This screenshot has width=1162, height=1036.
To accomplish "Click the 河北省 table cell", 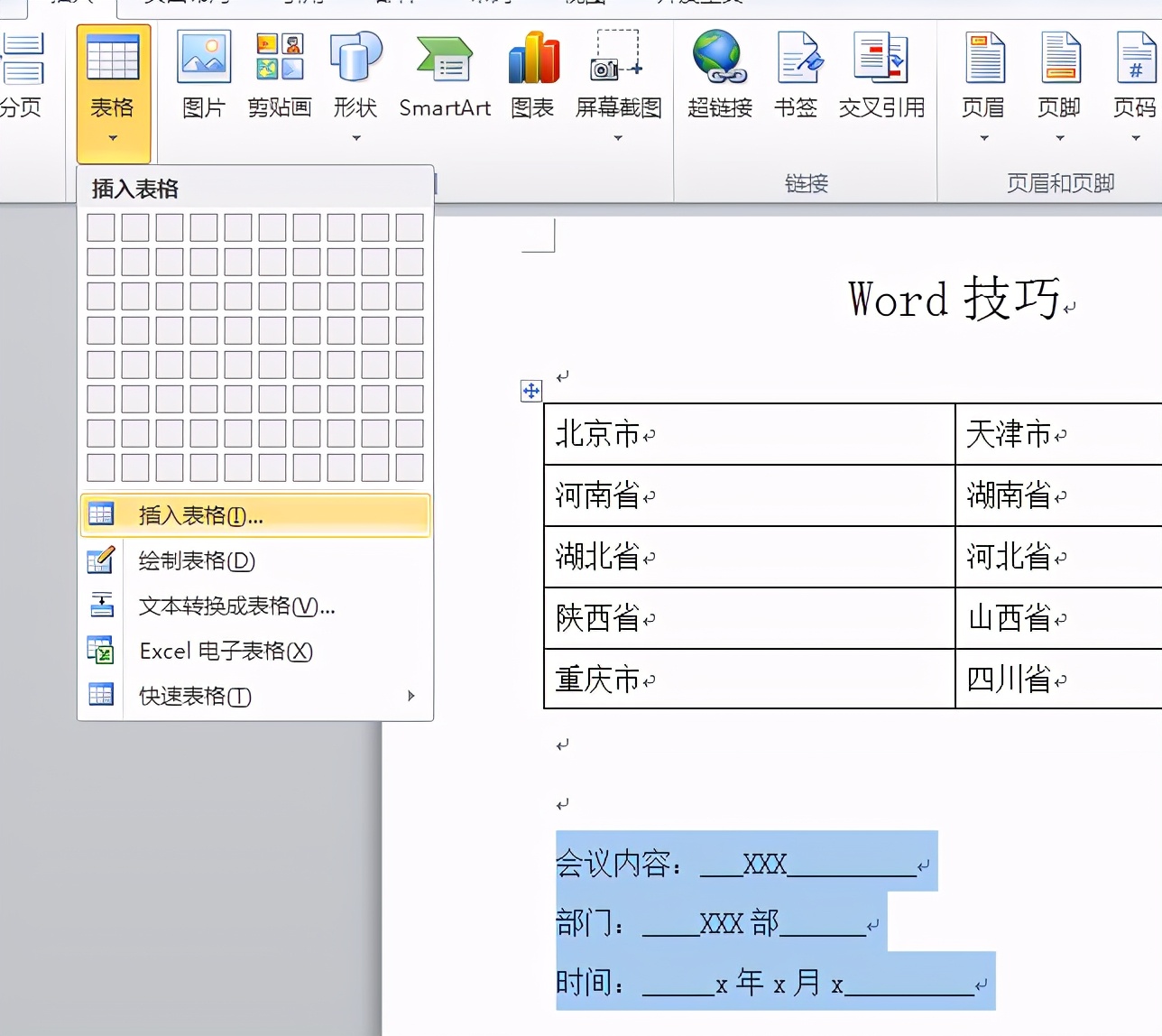I will pyautogui.click(x=1059, y=557).
